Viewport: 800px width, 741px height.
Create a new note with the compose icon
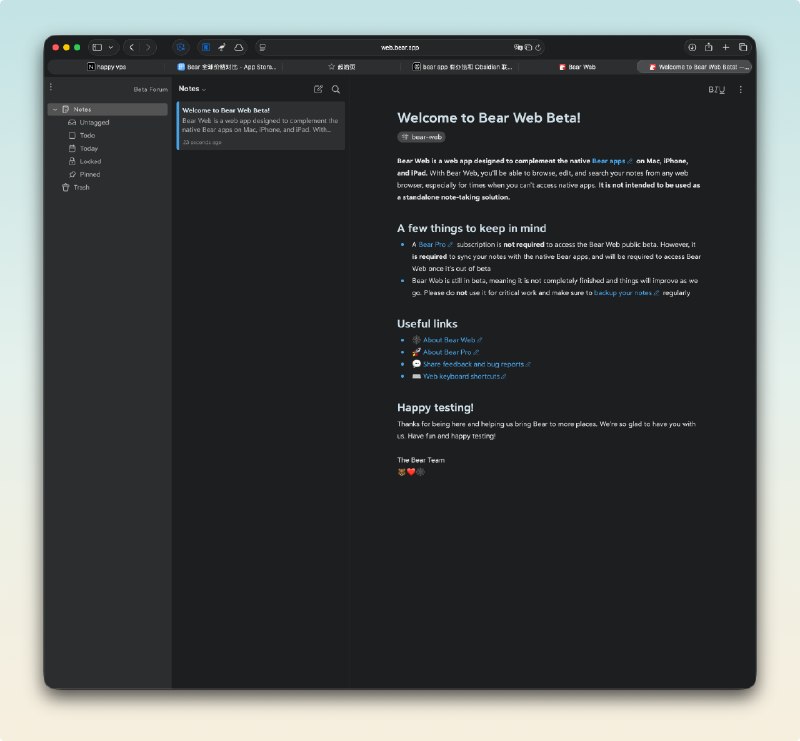(318, 89)
